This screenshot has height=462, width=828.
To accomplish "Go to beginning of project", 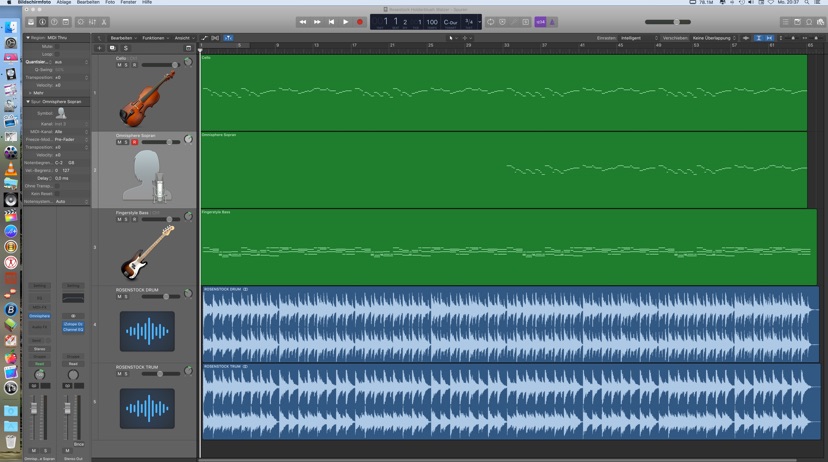I will (x=331, y=22).
